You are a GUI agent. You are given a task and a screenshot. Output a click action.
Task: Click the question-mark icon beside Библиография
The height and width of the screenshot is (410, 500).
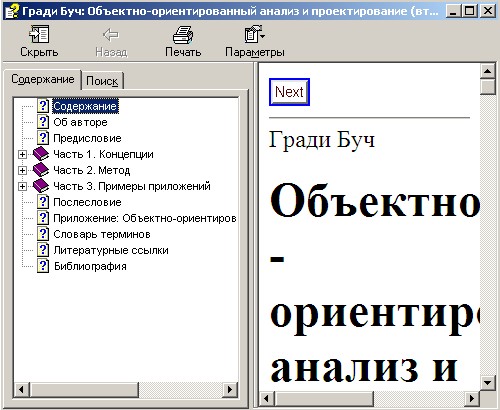click(x=43, y=266)
